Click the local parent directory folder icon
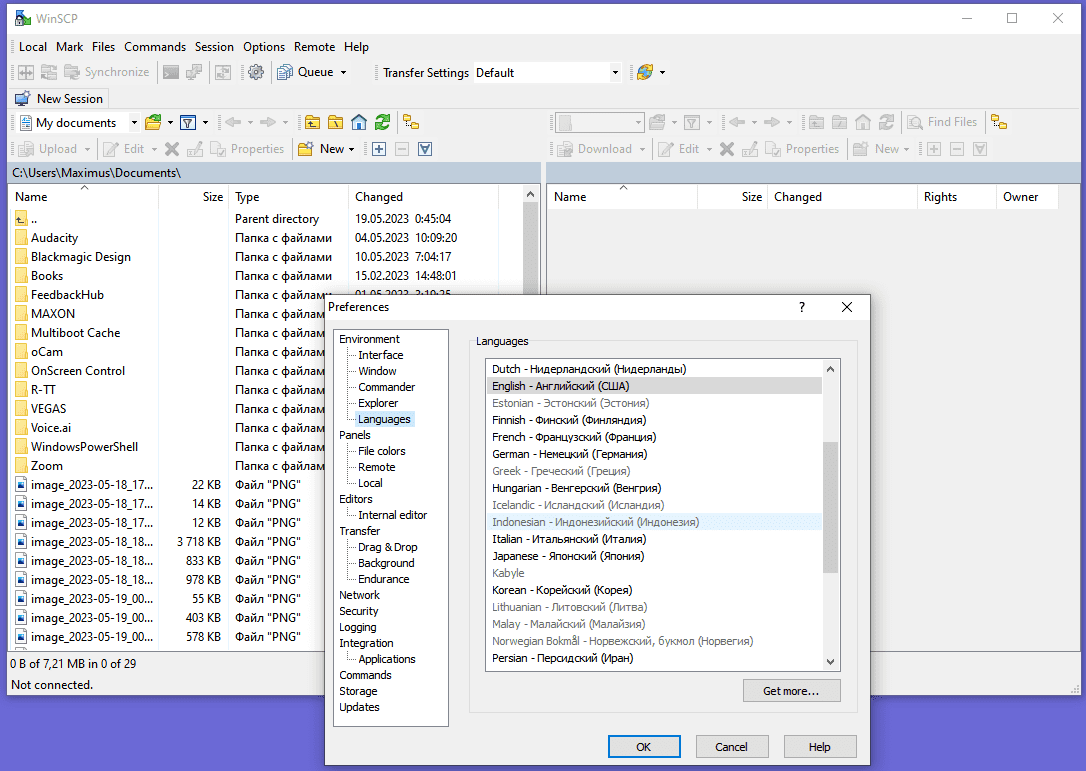The width and height of the screenshot is (1086, 771). pos(313,122)
